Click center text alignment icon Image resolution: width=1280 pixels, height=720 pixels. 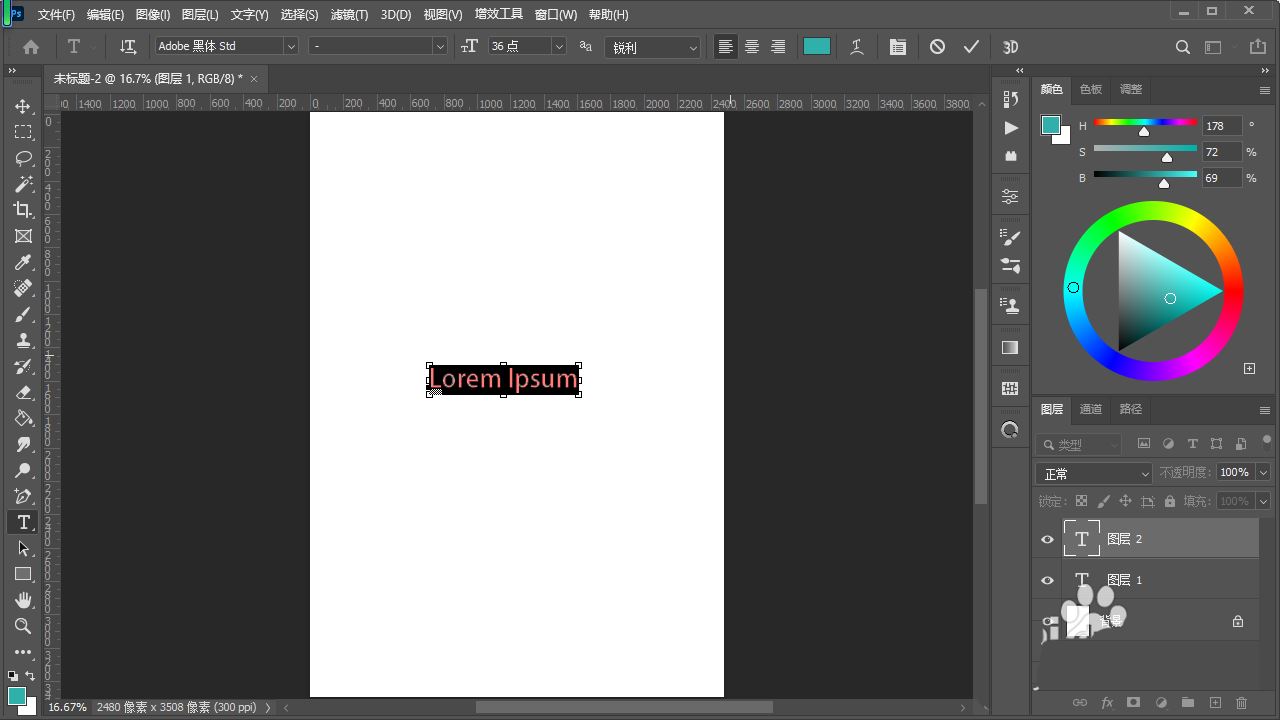[x=752, y=47]
